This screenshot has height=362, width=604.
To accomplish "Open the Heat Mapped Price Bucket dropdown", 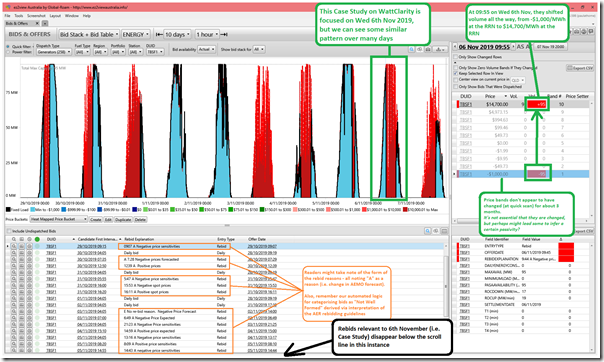I will [x=59, y=220].
